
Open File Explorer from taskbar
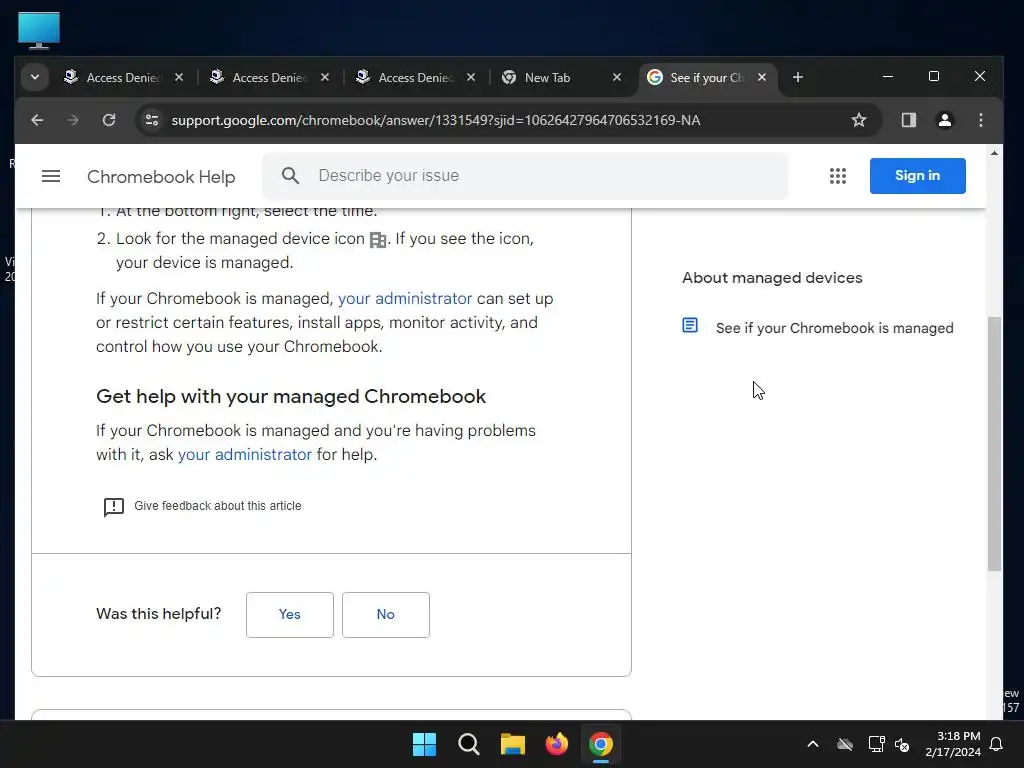[513, 744]
